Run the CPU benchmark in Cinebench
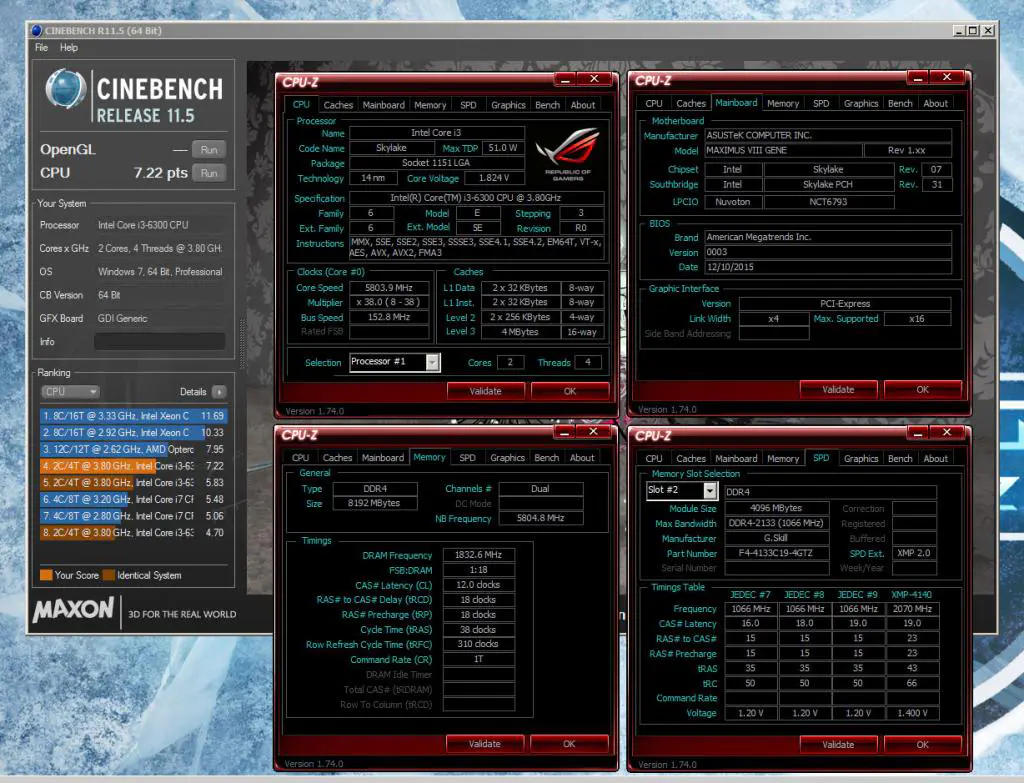The height and width of the screenshot is (783, 1024). (x=209, y=172)
